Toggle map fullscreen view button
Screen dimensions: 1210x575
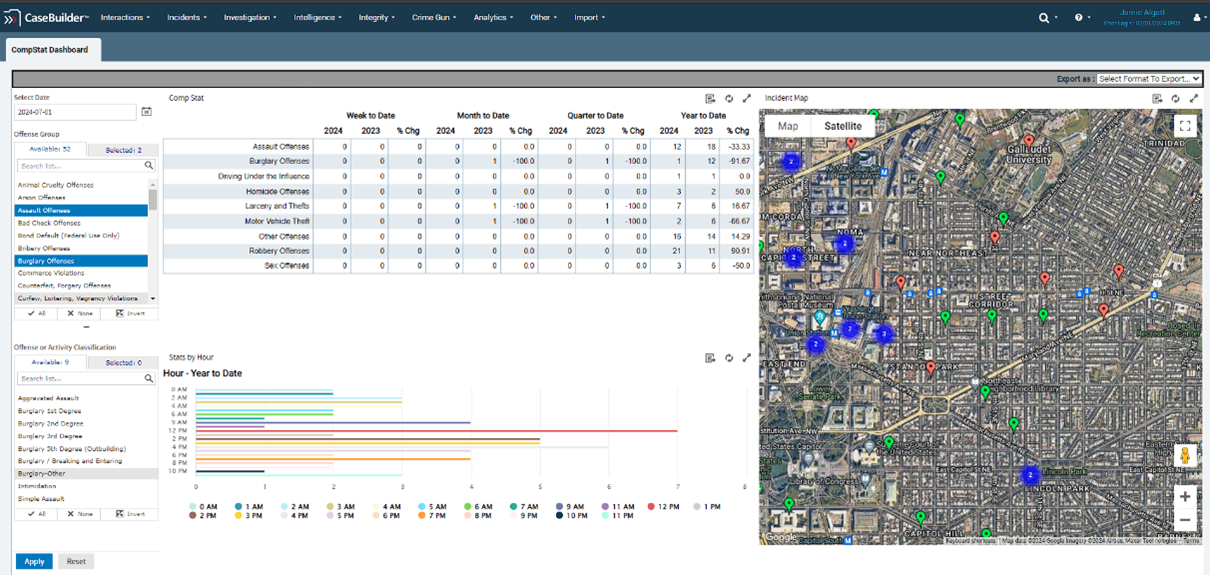(x=1184, y=126)
